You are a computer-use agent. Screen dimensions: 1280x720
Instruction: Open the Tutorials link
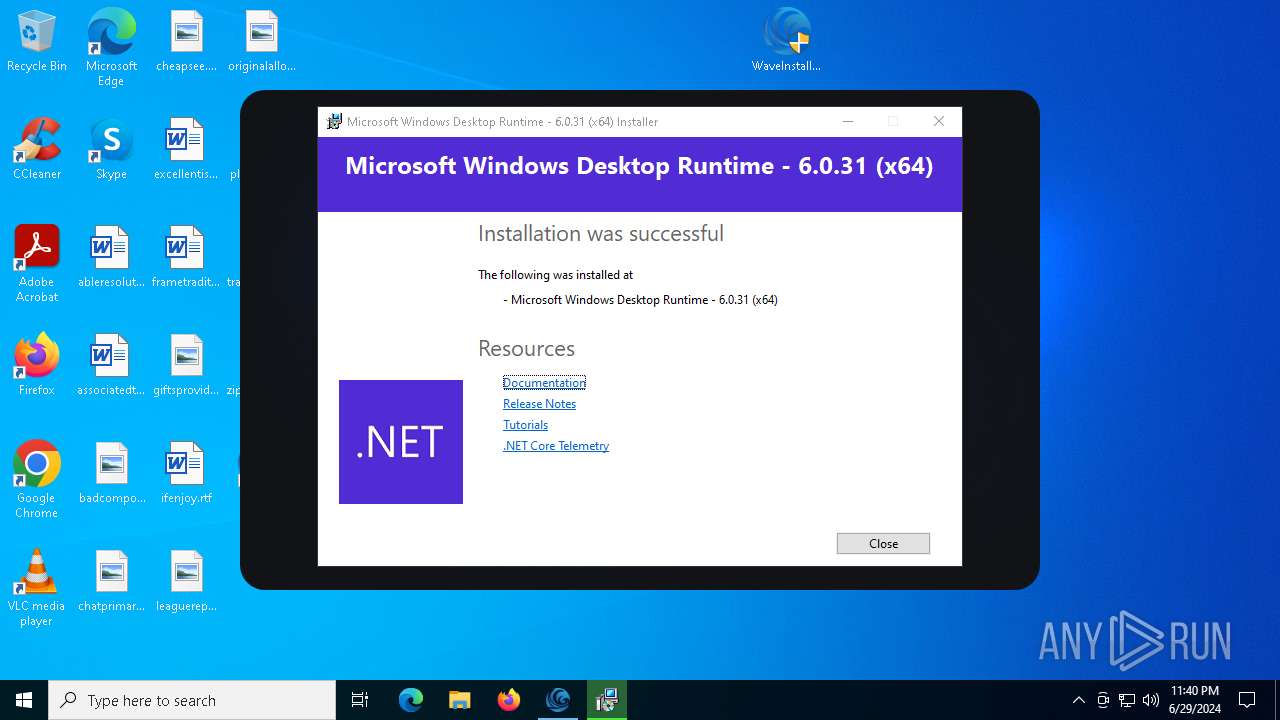click(525, 425)
